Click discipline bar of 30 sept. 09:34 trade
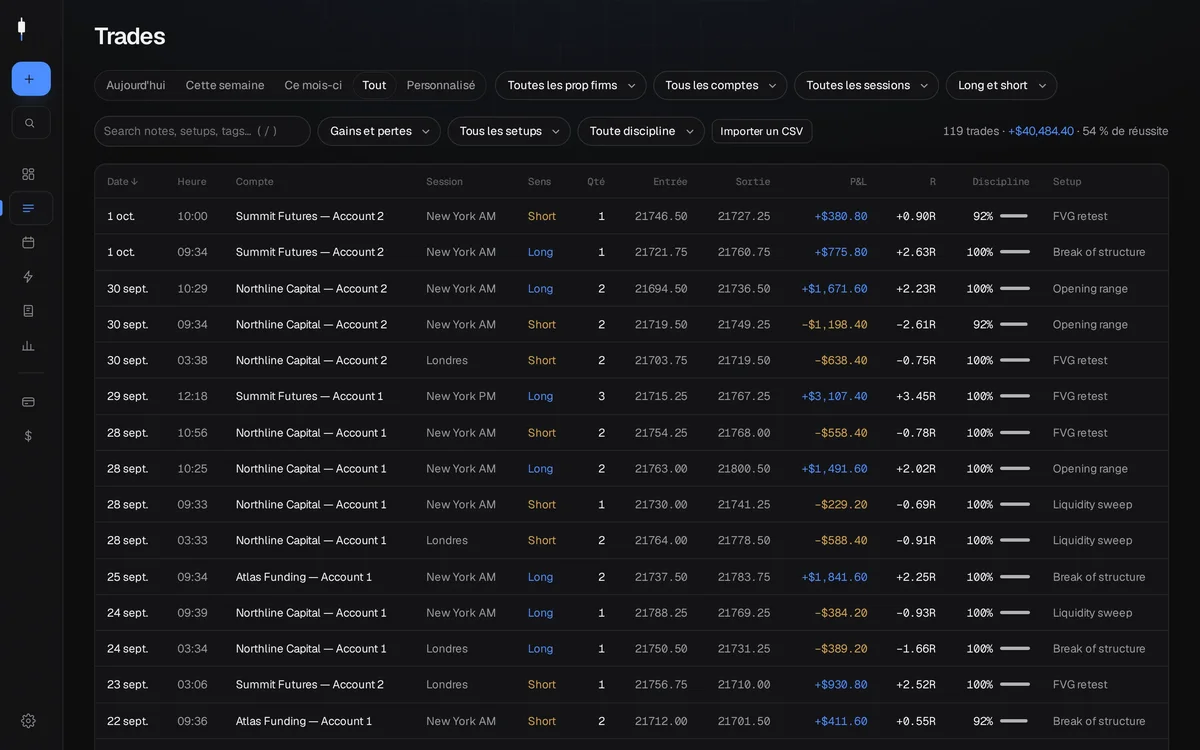This screenshot has height=750, width=1200. [1014, 324]
